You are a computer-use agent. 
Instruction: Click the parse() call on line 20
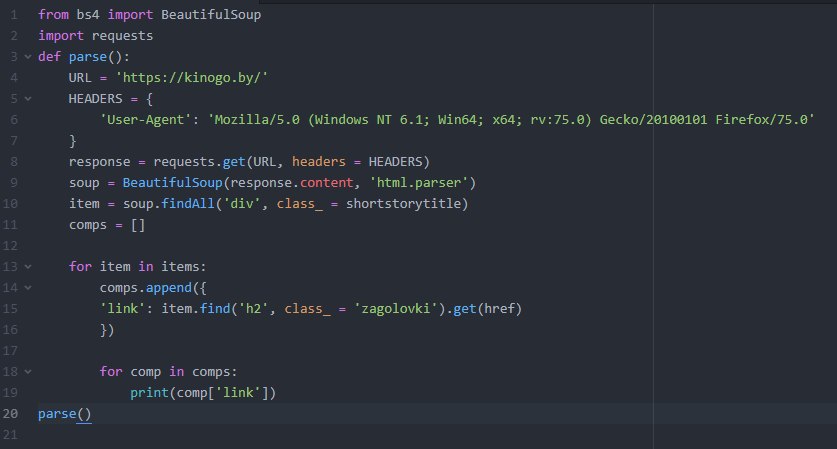click(65, 414)
